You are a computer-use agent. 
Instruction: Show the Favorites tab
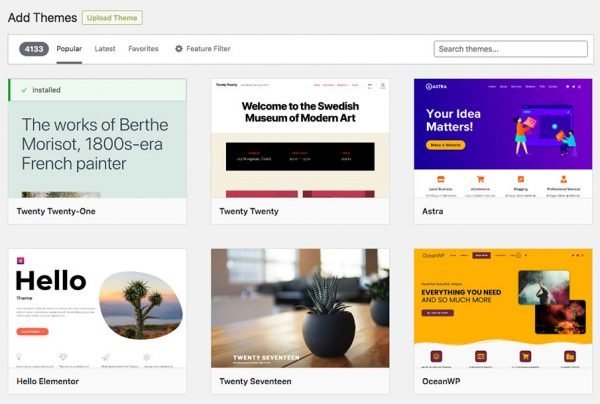pyautogui.click(x=143, y=49)
